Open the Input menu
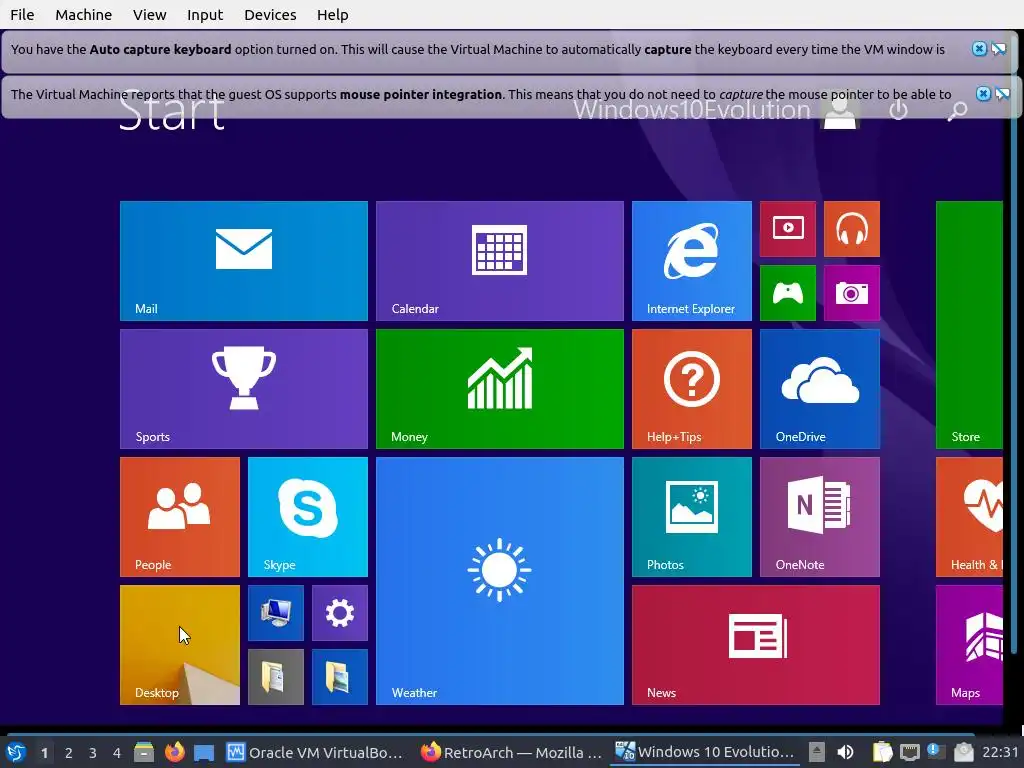This screenshot has width=1024, height=768. pyautogui.click(x=205, y=14)
